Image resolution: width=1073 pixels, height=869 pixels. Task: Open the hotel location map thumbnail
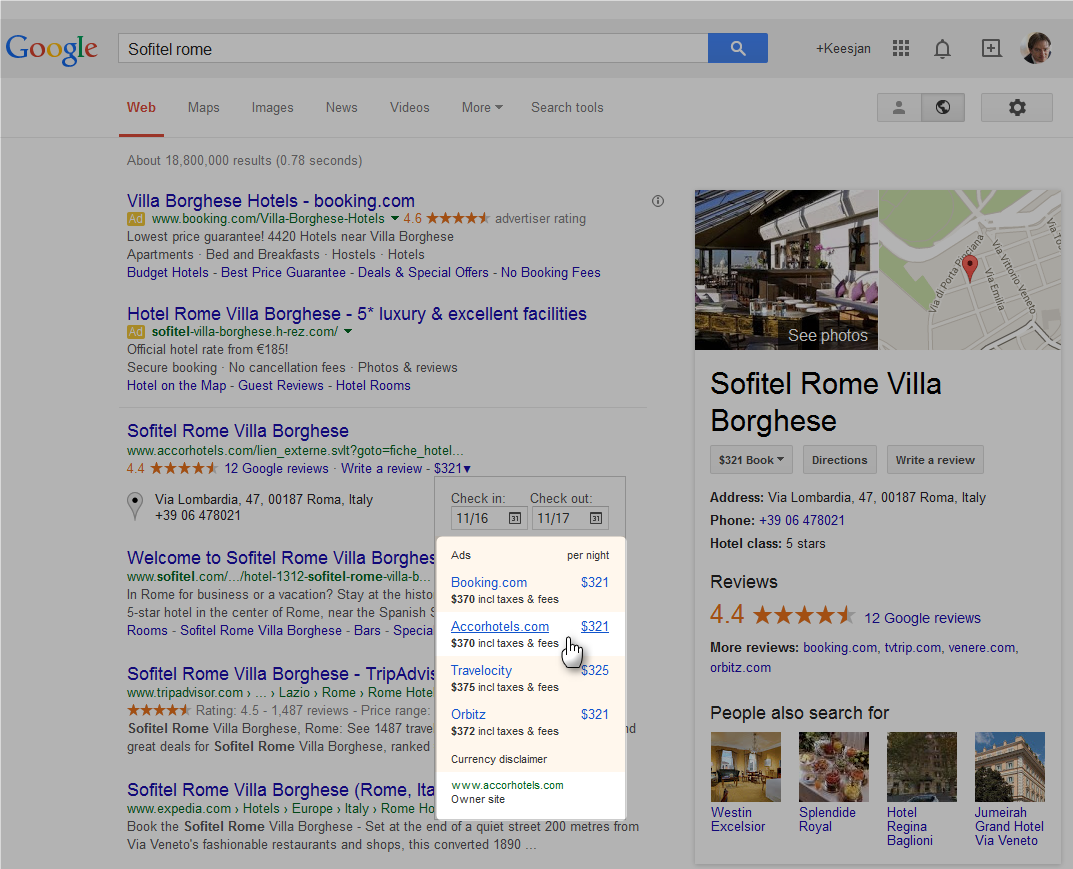[x=970, y=270]
